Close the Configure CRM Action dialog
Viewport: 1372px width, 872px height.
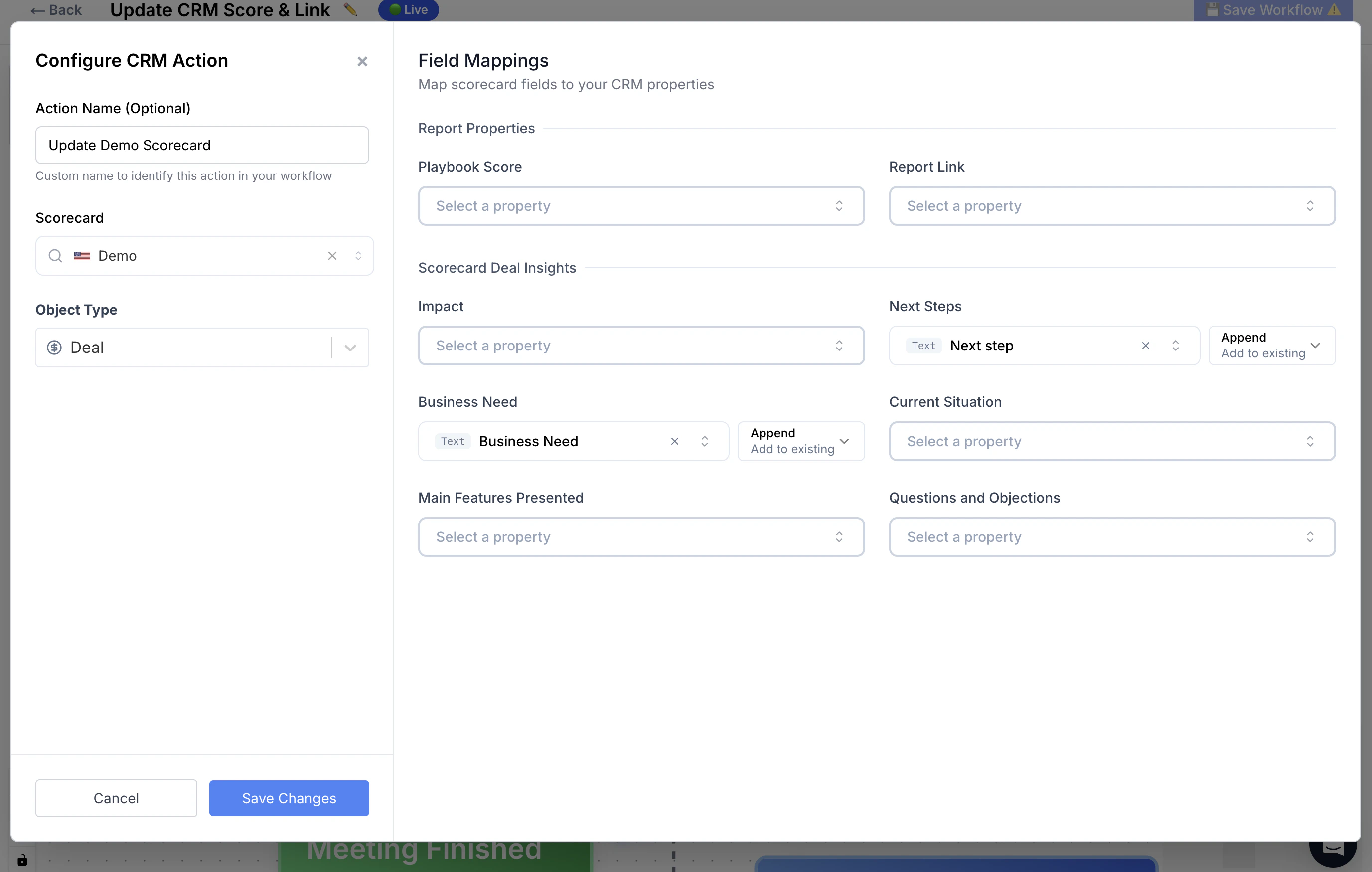pyautogui.click(x=362, y=61)
